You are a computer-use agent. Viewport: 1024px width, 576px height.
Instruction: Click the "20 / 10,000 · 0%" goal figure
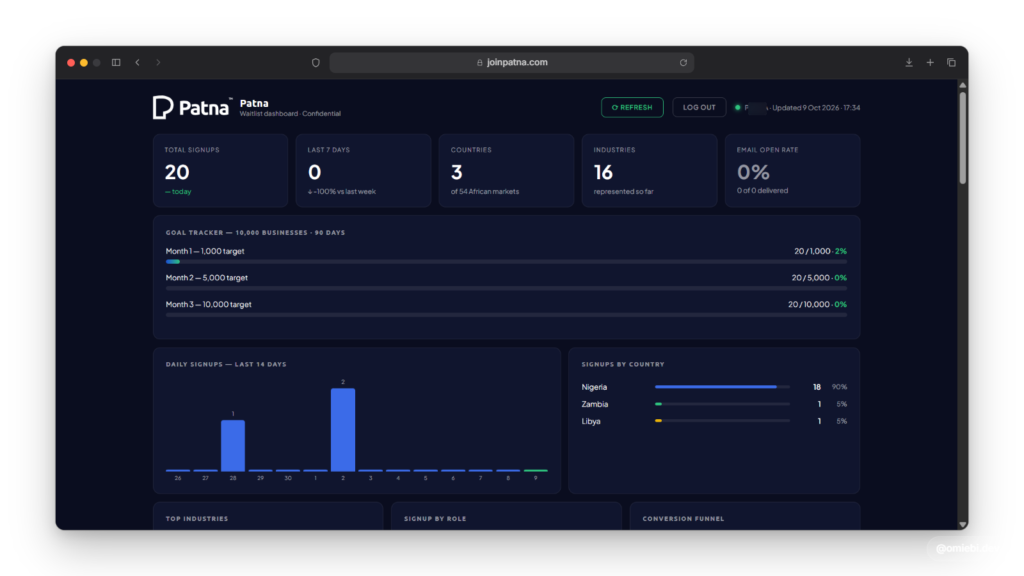[817, 305]
